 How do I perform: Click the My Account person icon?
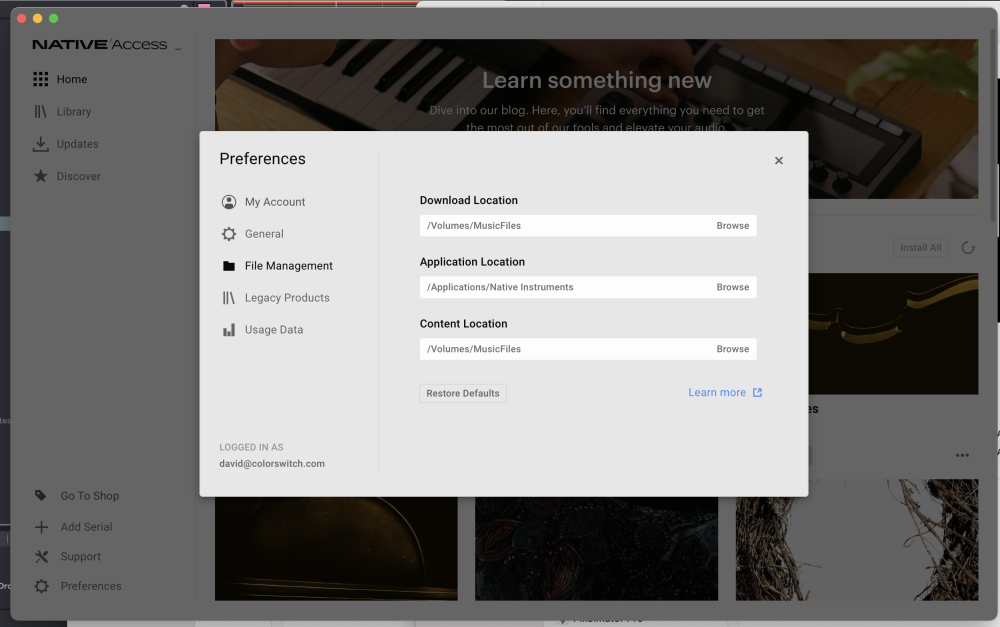tap(229, 202)
